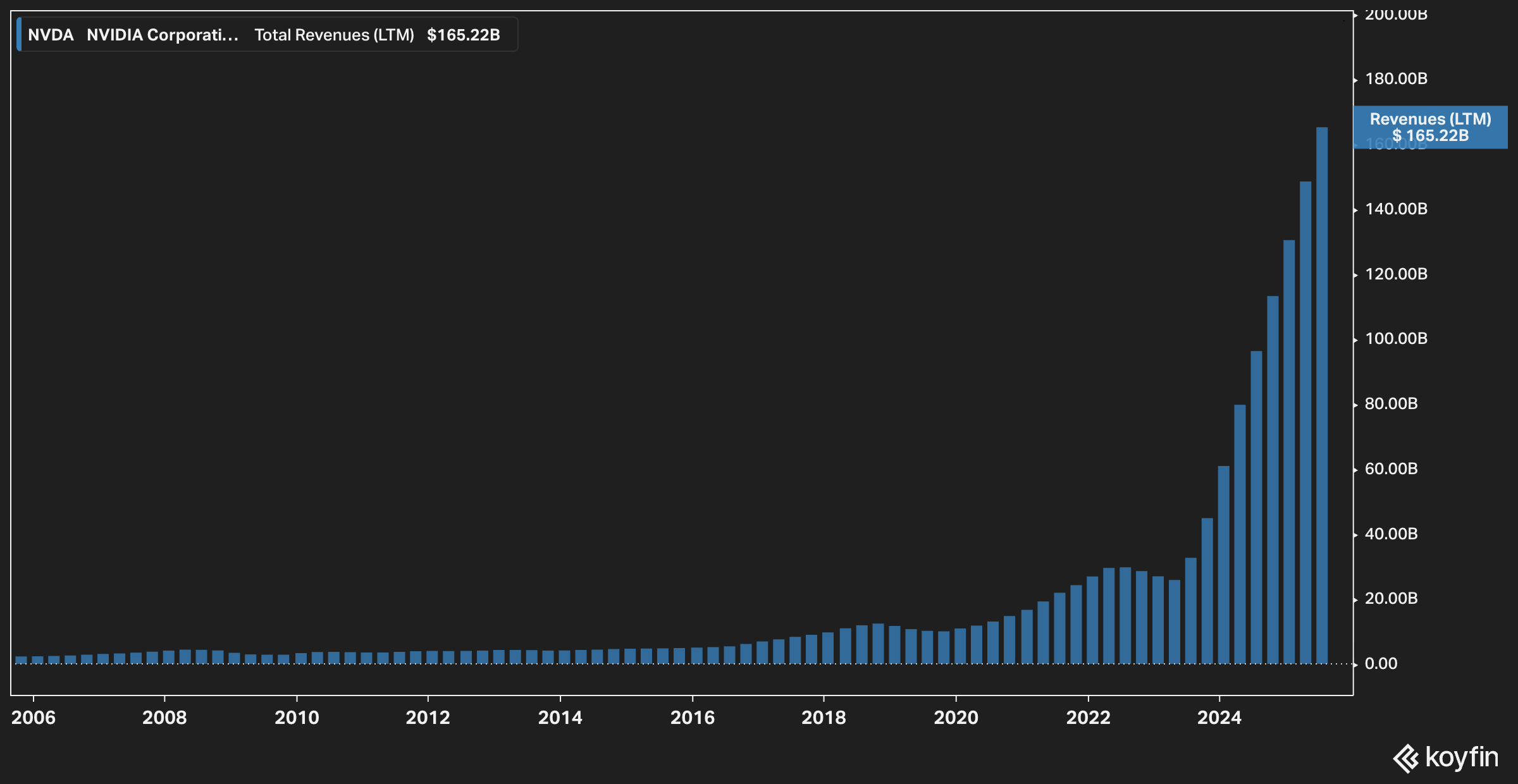Viewport: 1518px width, 784px height.
Task: Click the 2006 x-axis label
Action: tap(34, 718)
